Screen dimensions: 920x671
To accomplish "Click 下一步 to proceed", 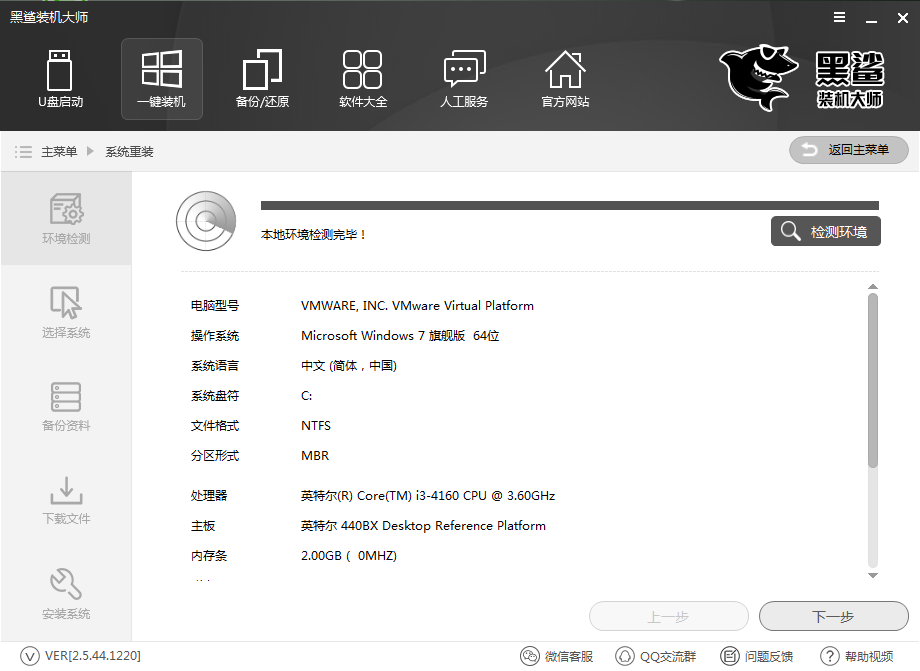I will click(x=833, y=616).
